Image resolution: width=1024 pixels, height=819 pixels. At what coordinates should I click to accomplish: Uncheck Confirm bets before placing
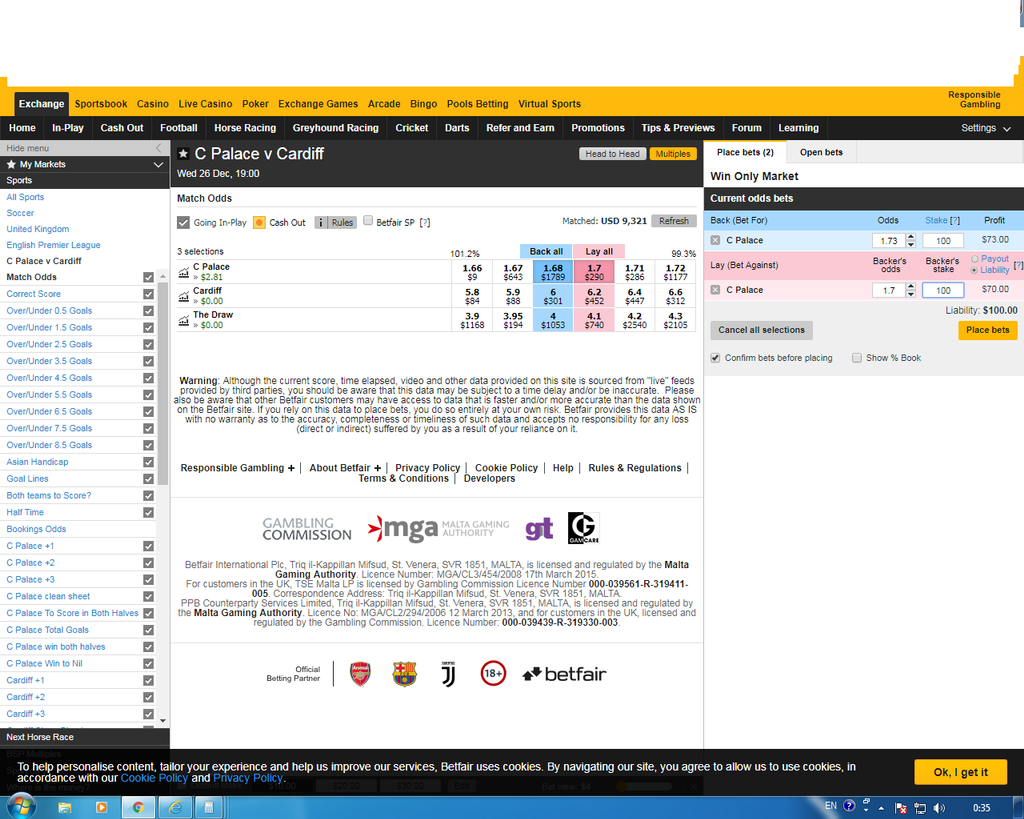click(x=715, y=358)
